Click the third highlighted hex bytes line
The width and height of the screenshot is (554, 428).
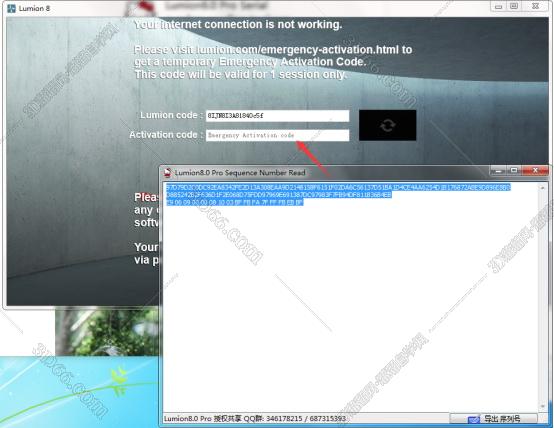point(235,203)
